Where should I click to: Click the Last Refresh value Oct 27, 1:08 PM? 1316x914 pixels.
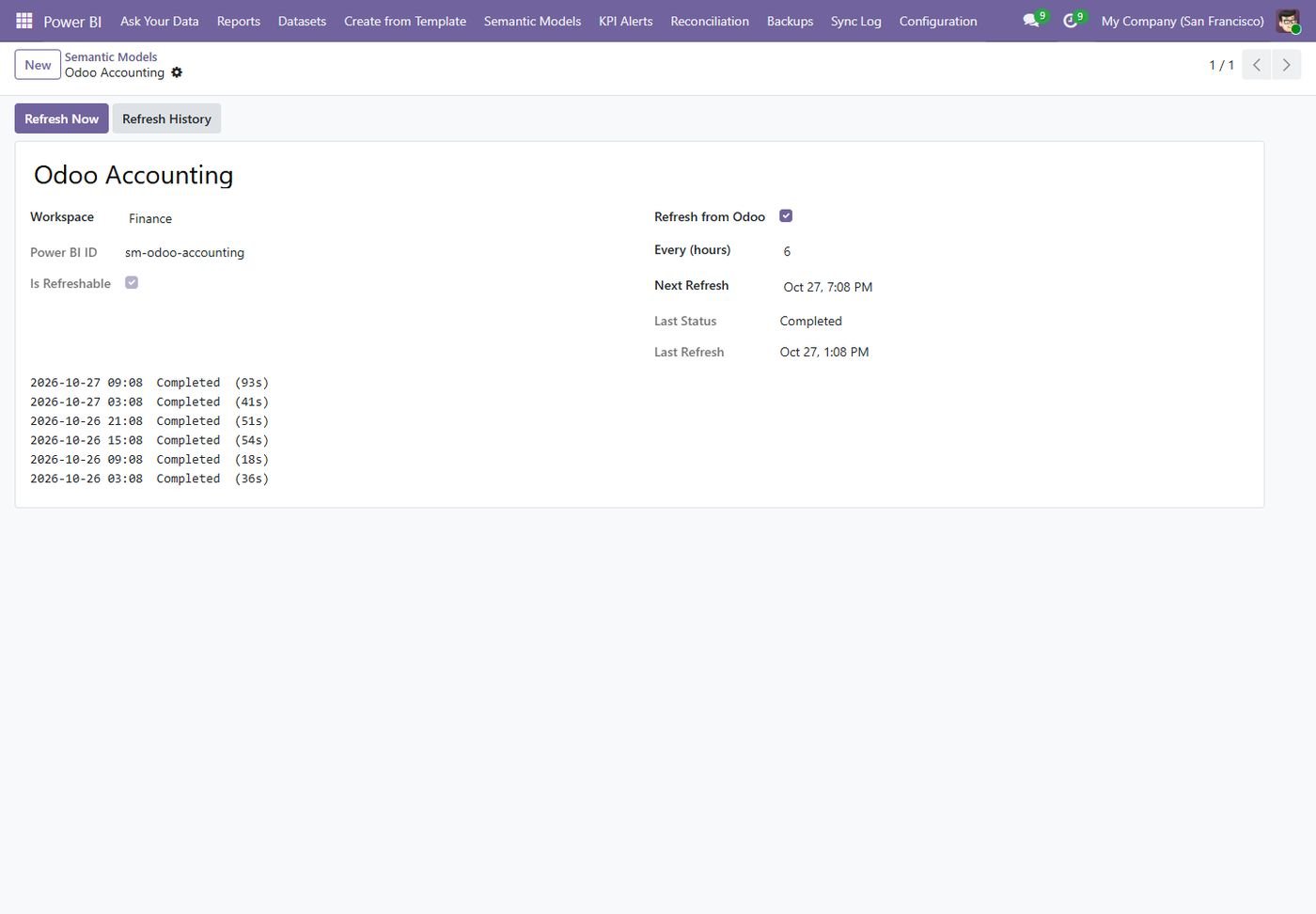pyautogui.click(x=824, y=352)
